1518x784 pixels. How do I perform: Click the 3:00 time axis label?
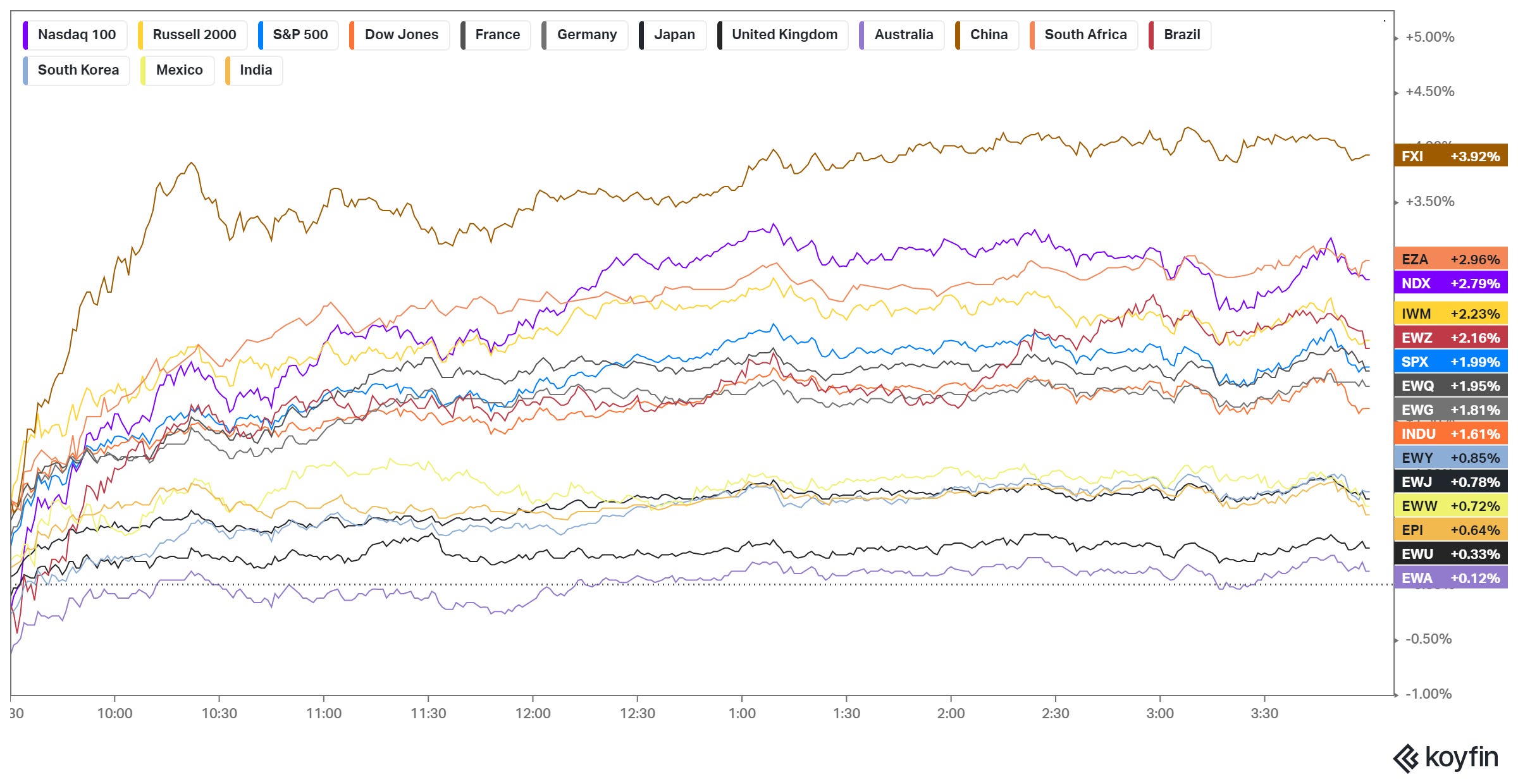1160,714
